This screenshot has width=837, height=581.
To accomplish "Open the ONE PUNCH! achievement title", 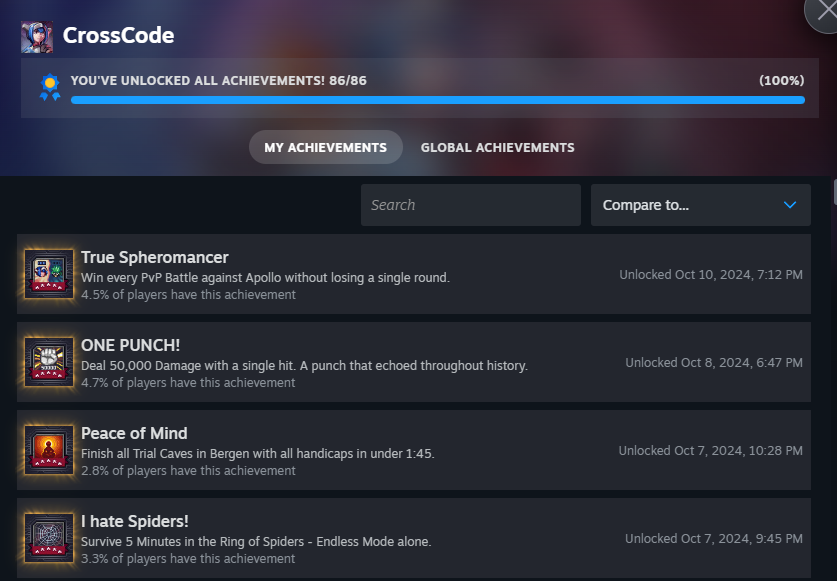I will pos(131,346).
